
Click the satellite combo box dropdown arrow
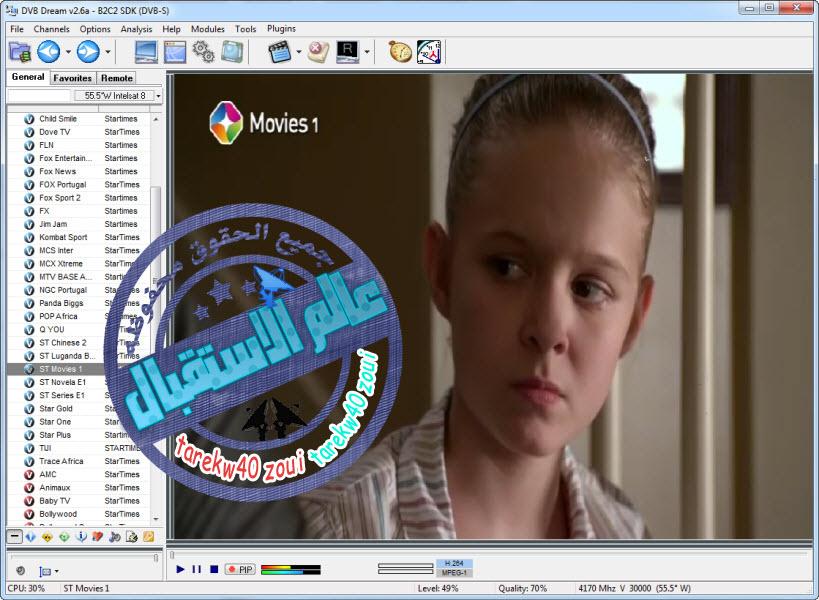point(158,96)
